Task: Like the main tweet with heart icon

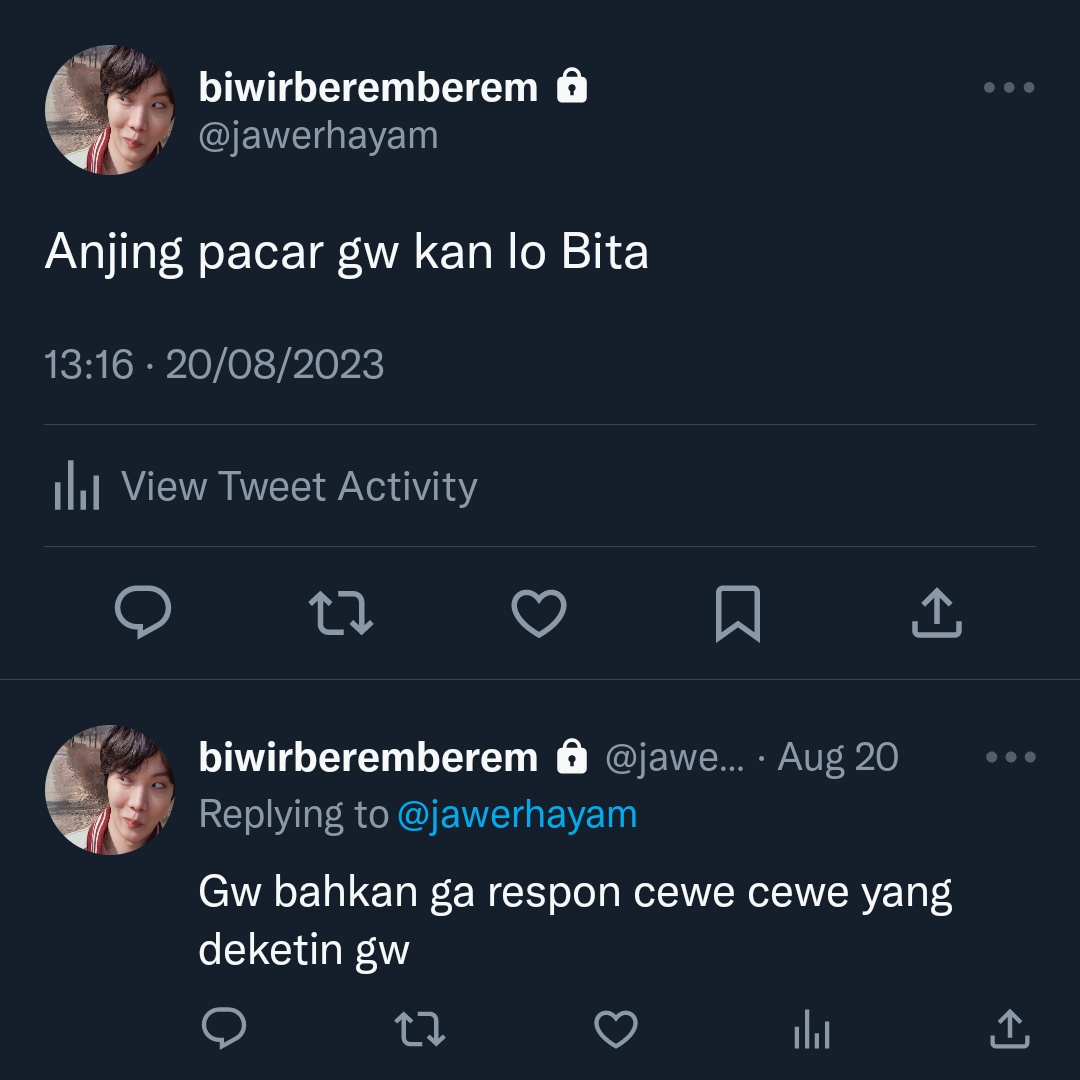Action: click(539, 612)
